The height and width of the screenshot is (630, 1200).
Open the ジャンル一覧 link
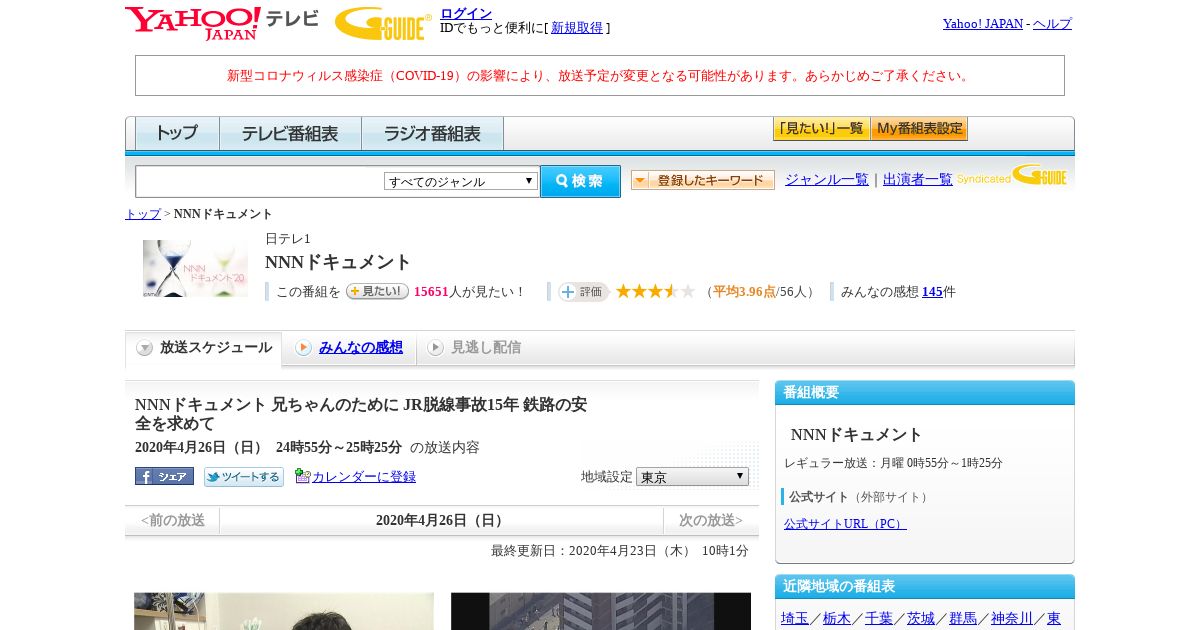click(x=827, y=180)
